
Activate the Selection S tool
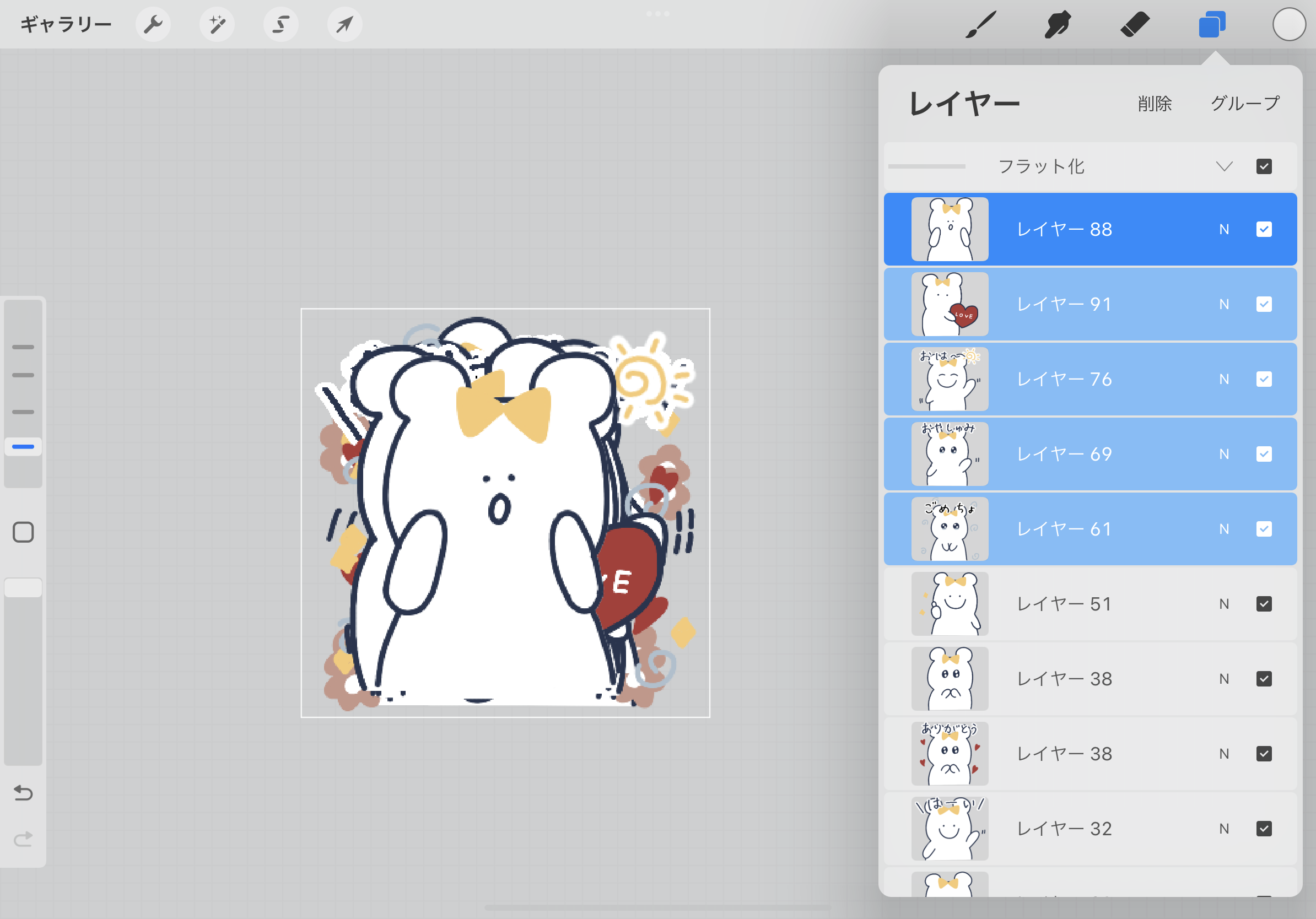coord(281,25)
